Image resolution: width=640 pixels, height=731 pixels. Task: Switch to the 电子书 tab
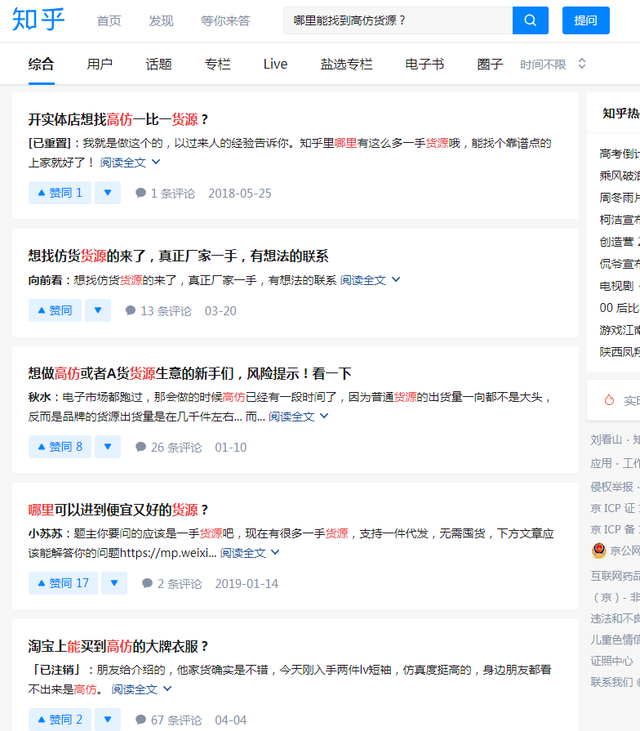tap(425, 64)
